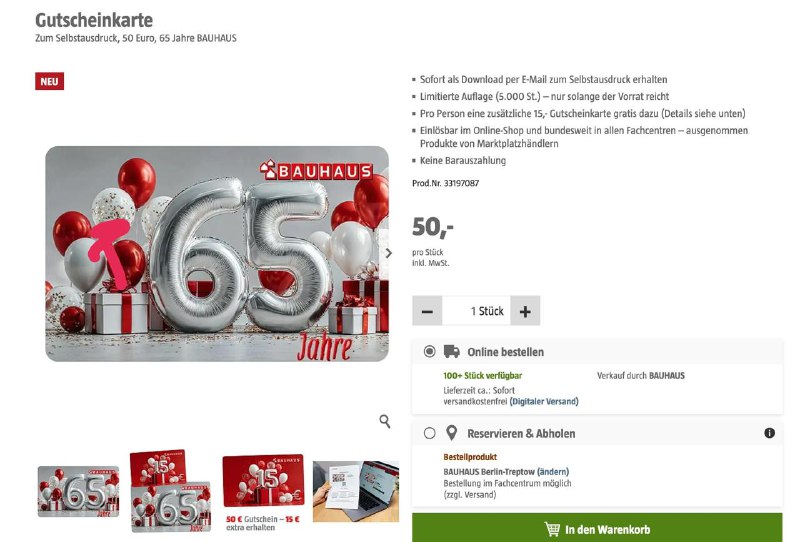Click the info icon beside Reservieren & Abholen
The image size is (800, 542).
(769, 433)
